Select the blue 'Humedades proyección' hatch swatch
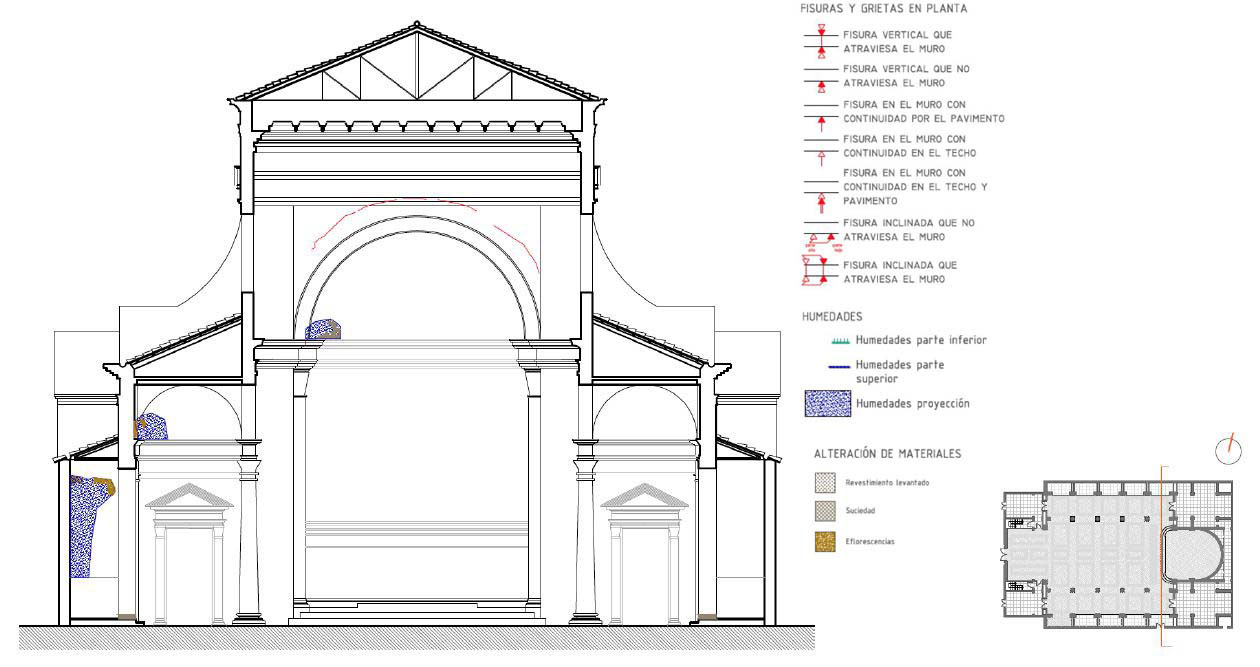Viewport: 1260px width, 667px height. 827,404
